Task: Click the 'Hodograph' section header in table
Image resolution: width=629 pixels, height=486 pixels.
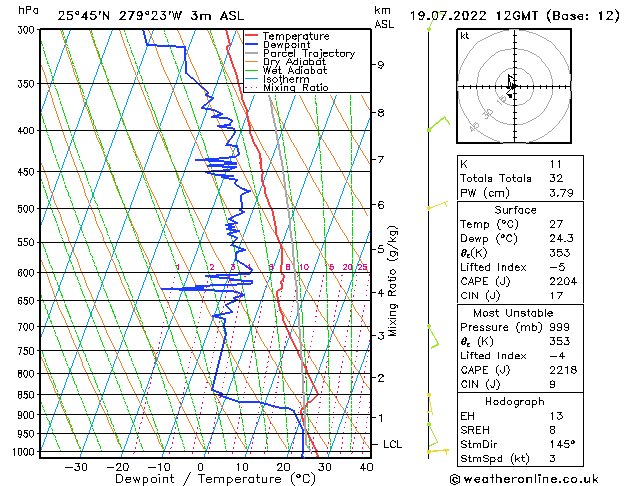Action: 515,401
